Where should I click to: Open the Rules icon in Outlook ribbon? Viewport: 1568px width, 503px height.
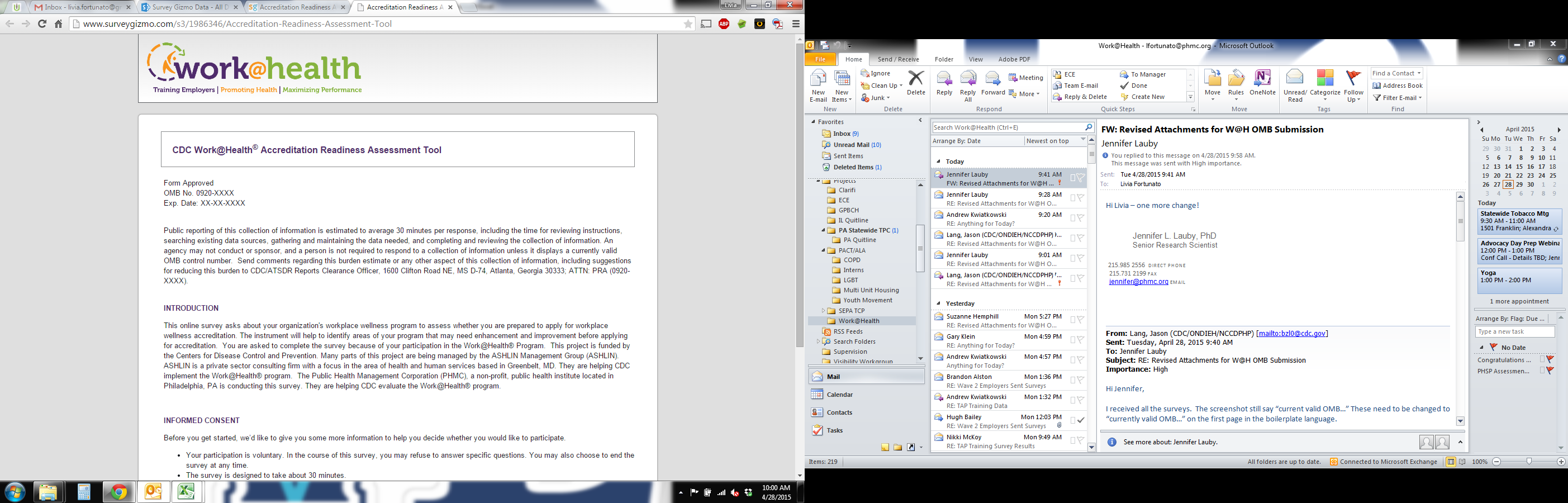pos(1236,79)
